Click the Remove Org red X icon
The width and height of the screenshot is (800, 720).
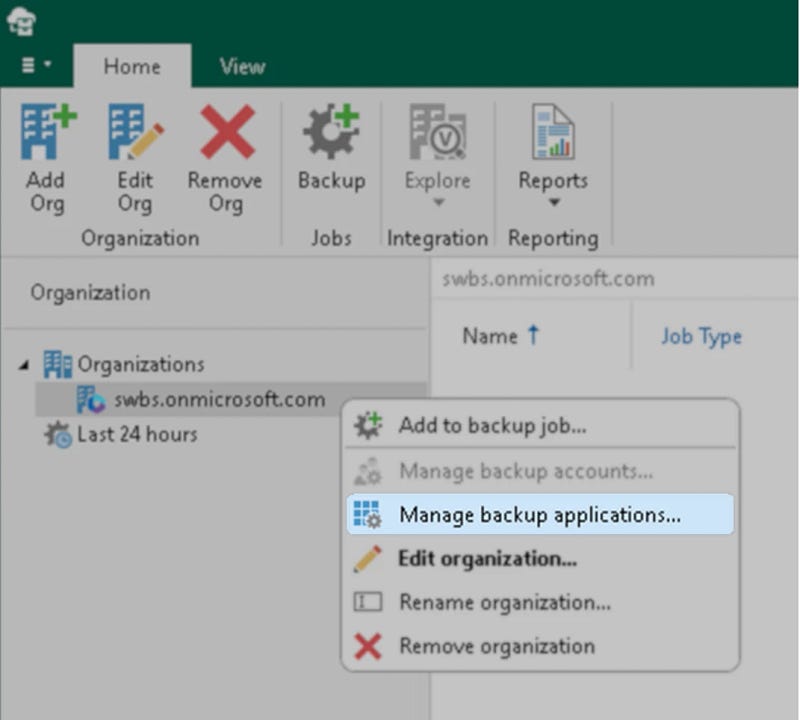click(226, 134)
